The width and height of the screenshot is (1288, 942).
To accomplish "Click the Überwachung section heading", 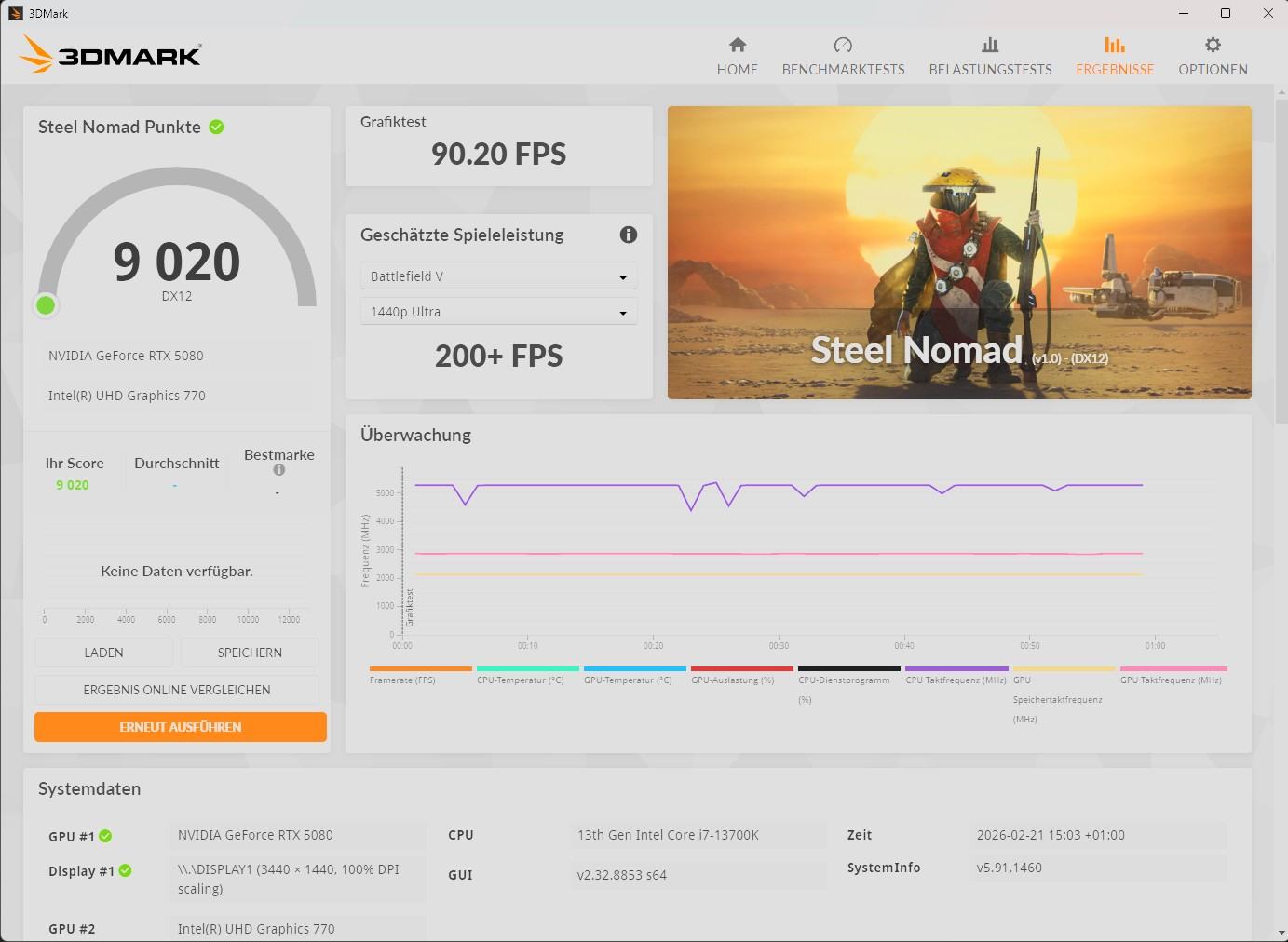I will (415, 435).
